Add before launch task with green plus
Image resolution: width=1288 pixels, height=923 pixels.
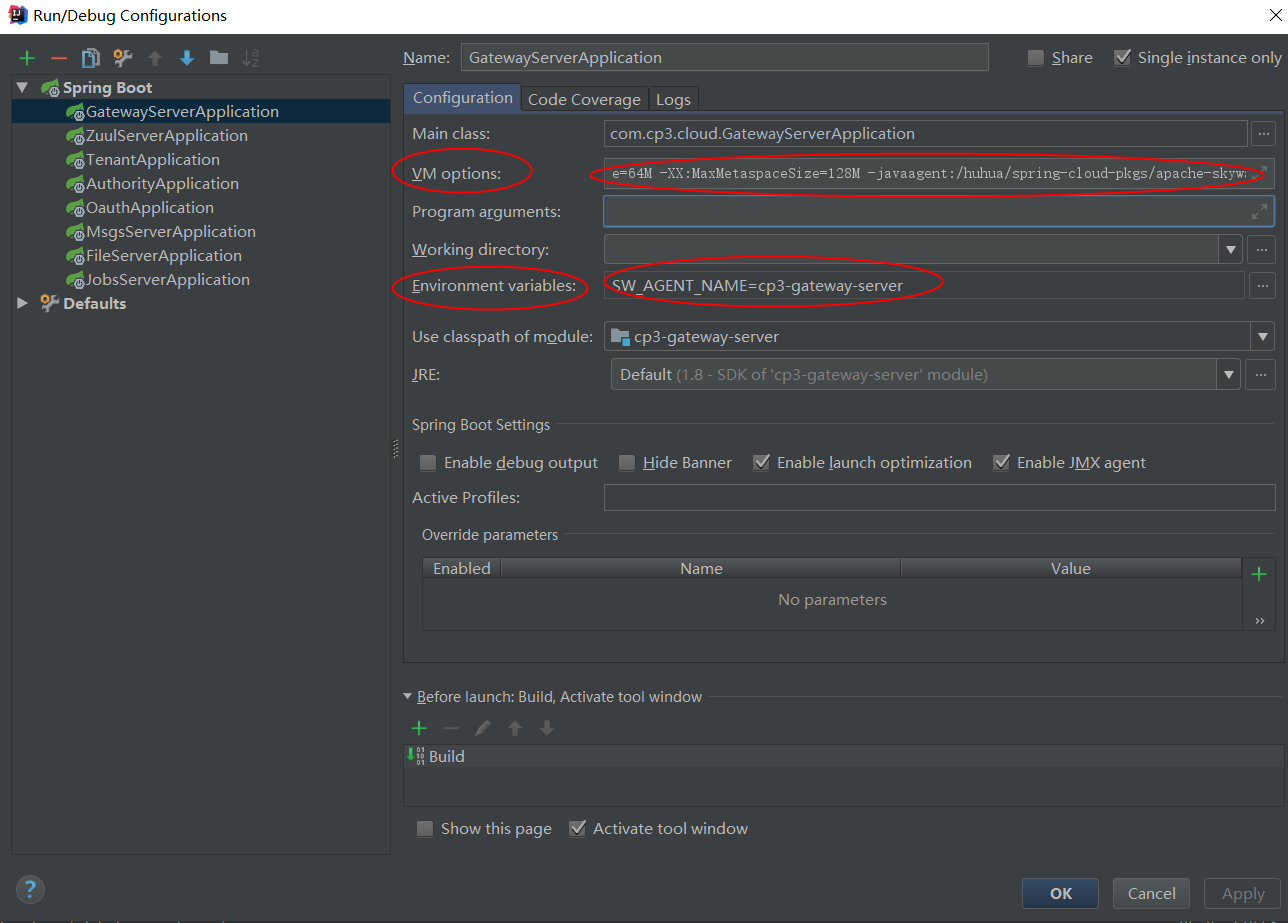419,728
